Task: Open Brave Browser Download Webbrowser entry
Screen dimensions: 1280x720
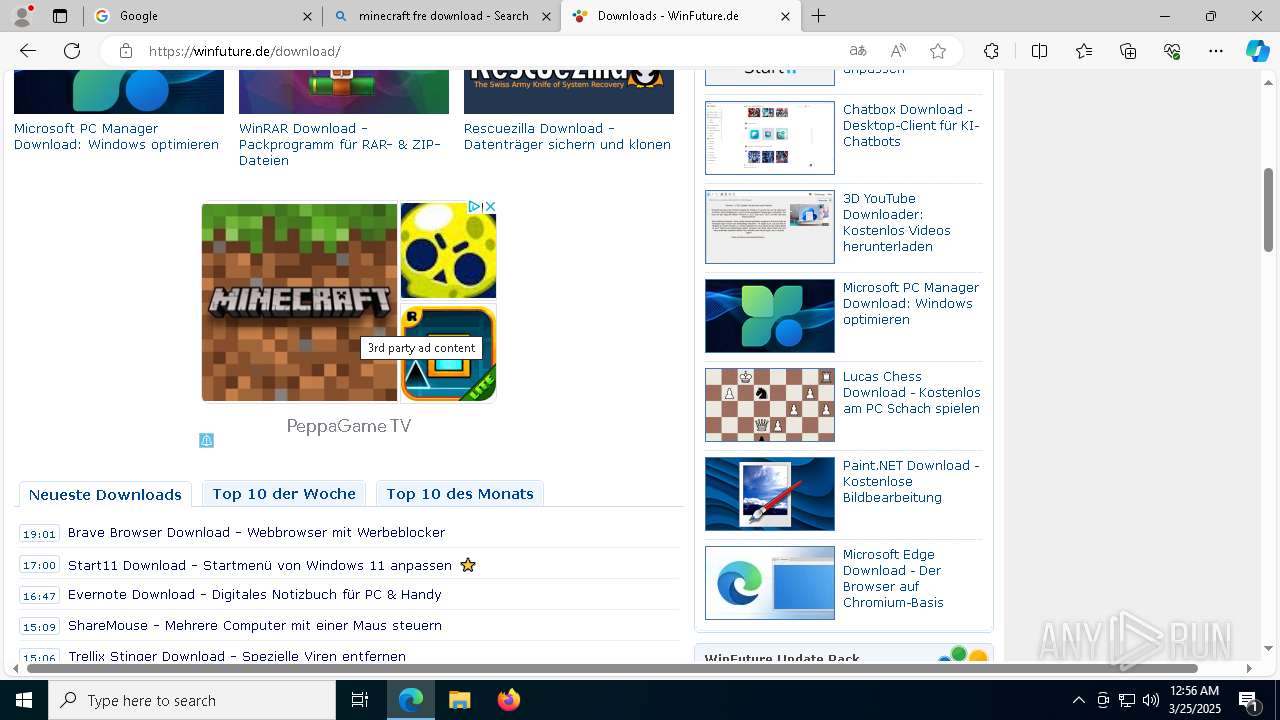Action: click(256, 533)
